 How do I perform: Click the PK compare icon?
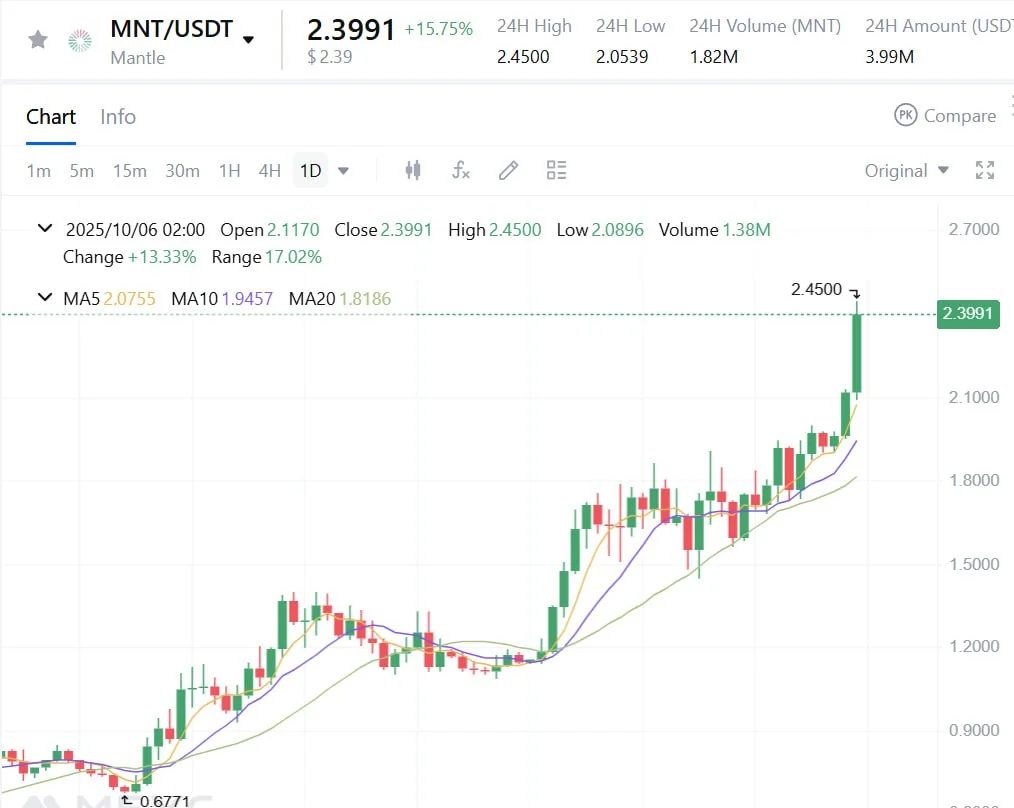point(905,116)
